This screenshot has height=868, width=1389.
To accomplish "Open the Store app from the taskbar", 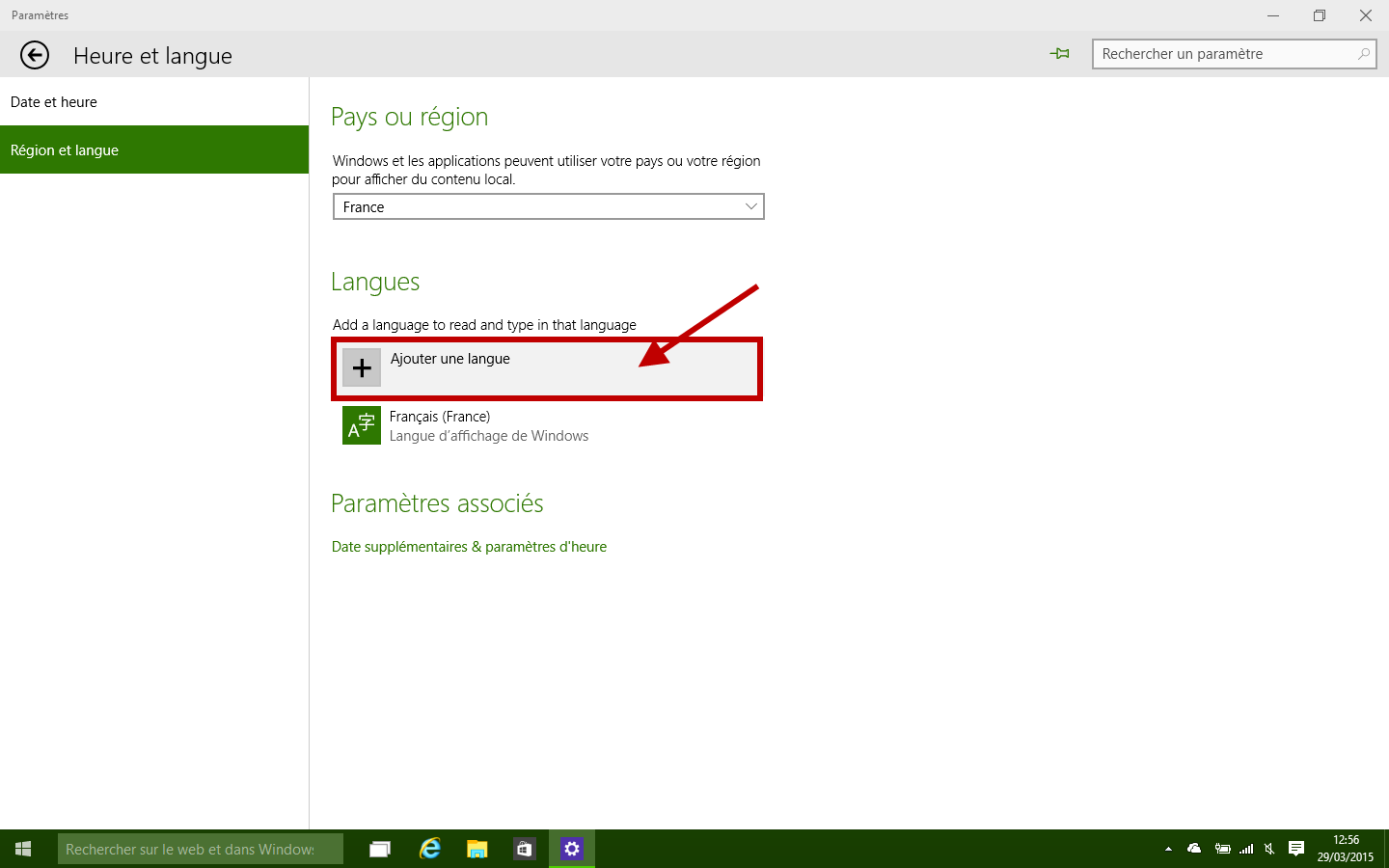I will point(524,849).
